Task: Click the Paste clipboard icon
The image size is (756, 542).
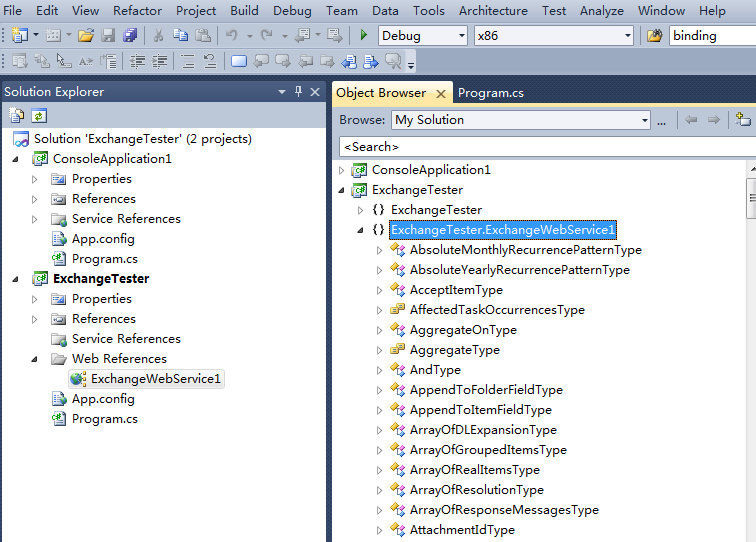Action: pos(203,35)
